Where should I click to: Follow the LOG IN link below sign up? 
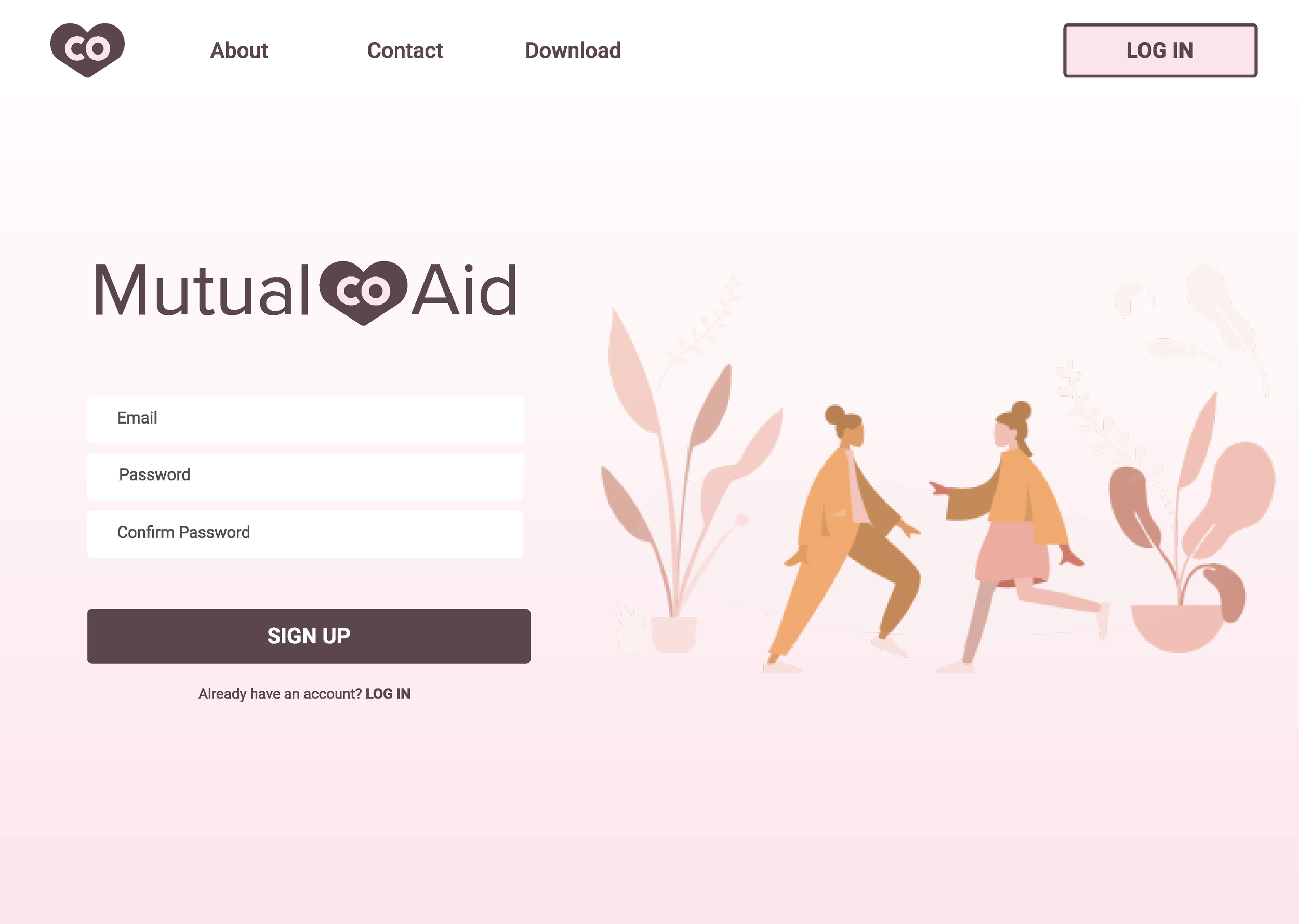point(388,694)
